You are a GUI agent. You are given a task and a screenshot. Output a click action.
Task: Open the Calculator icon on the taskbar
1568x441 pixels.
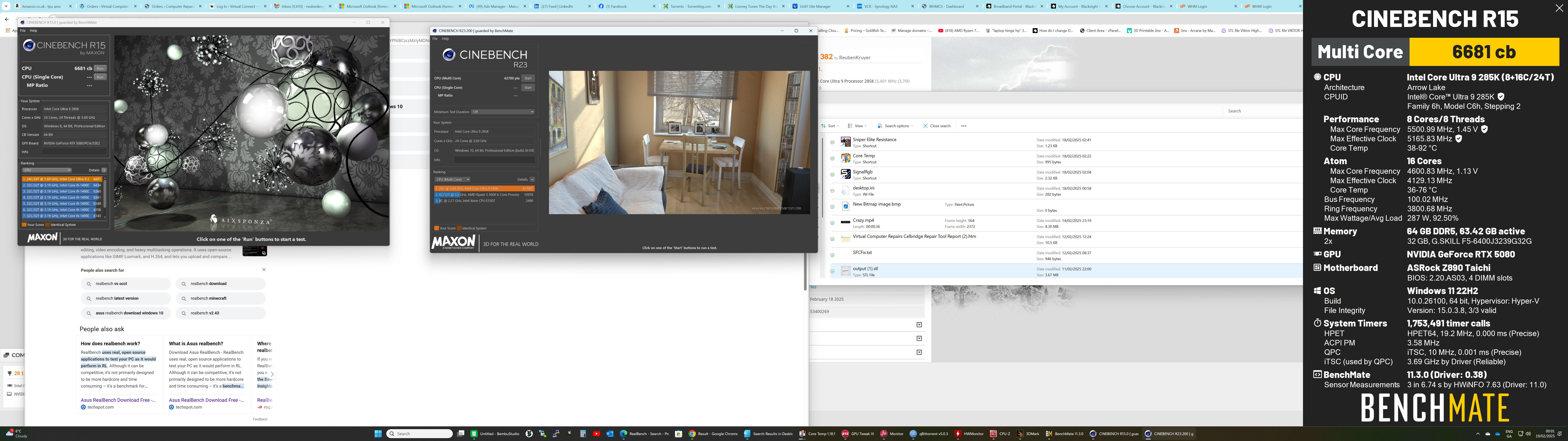(x=583, y=434)
